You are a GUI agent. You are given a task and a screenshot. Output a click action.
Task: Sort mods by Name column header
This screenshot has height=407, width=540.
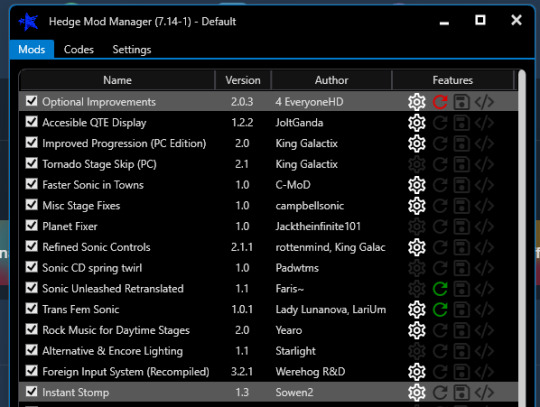[x=117, y=80]
